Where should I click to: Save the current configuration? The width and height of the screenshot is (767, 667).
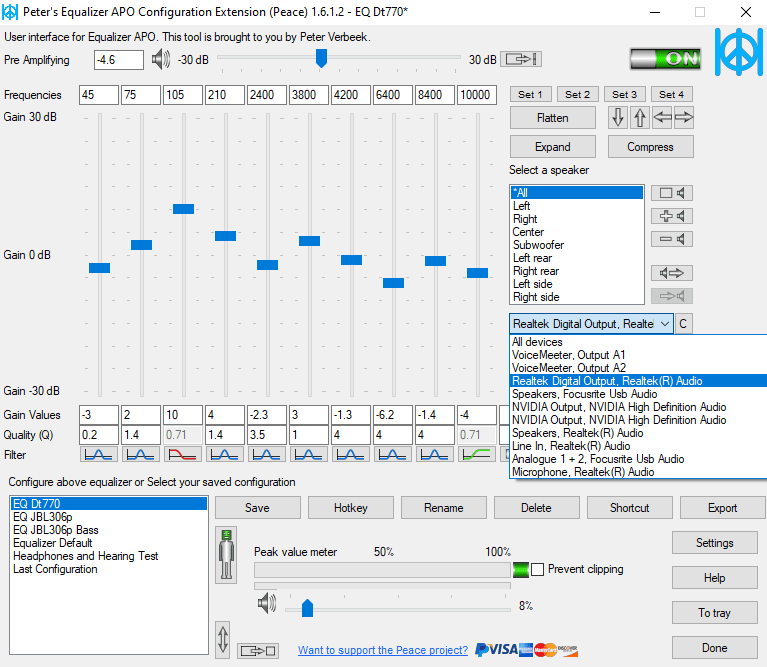(x=257, y=508)
